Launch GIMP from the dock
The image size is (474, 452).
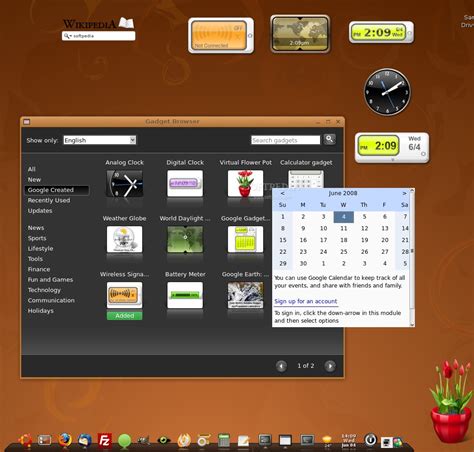coord(144,441)
